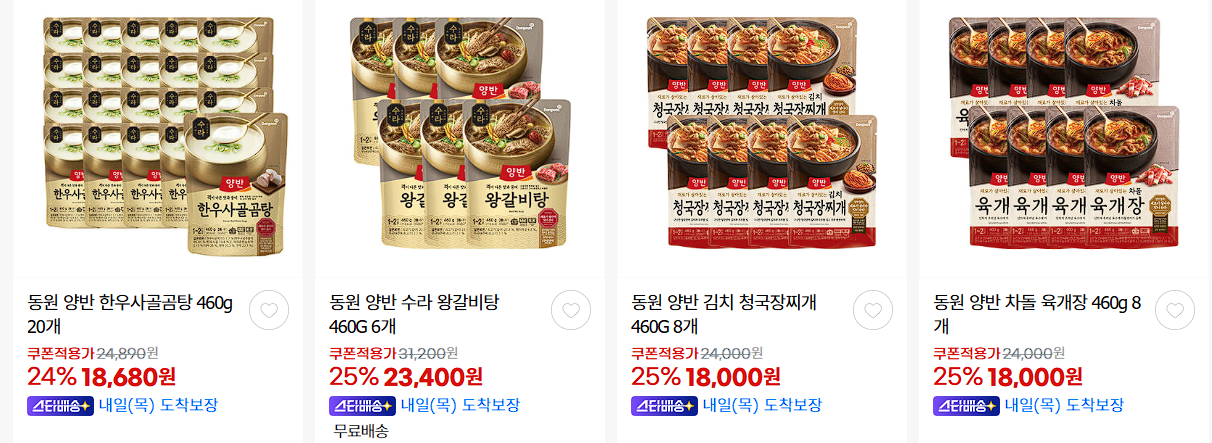
Task: Click the 18,680원 discounted price
Action: pos(129,377)
